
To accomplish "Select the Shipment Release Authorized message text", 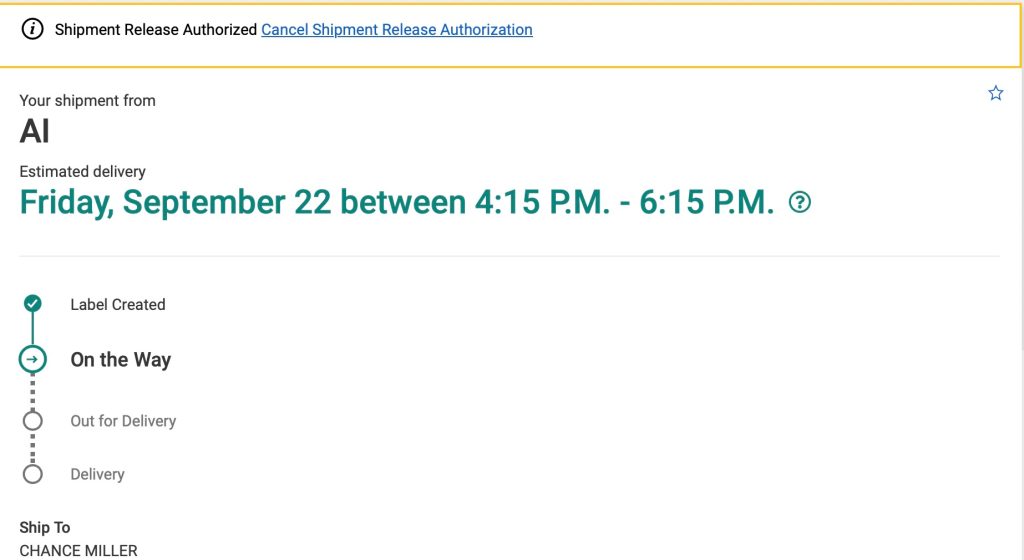I will (155, 30).
